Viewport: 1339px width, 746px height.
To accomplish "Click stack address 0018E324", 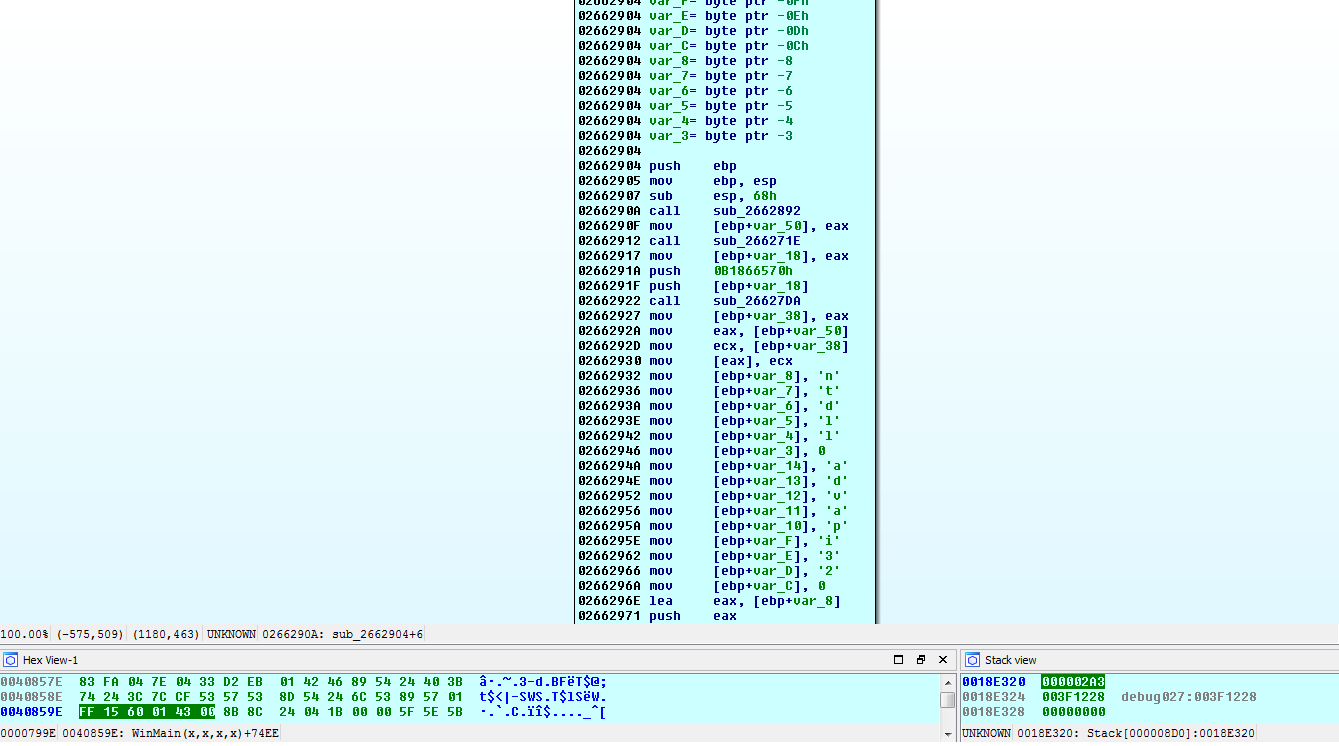I will tap(993, 697).
